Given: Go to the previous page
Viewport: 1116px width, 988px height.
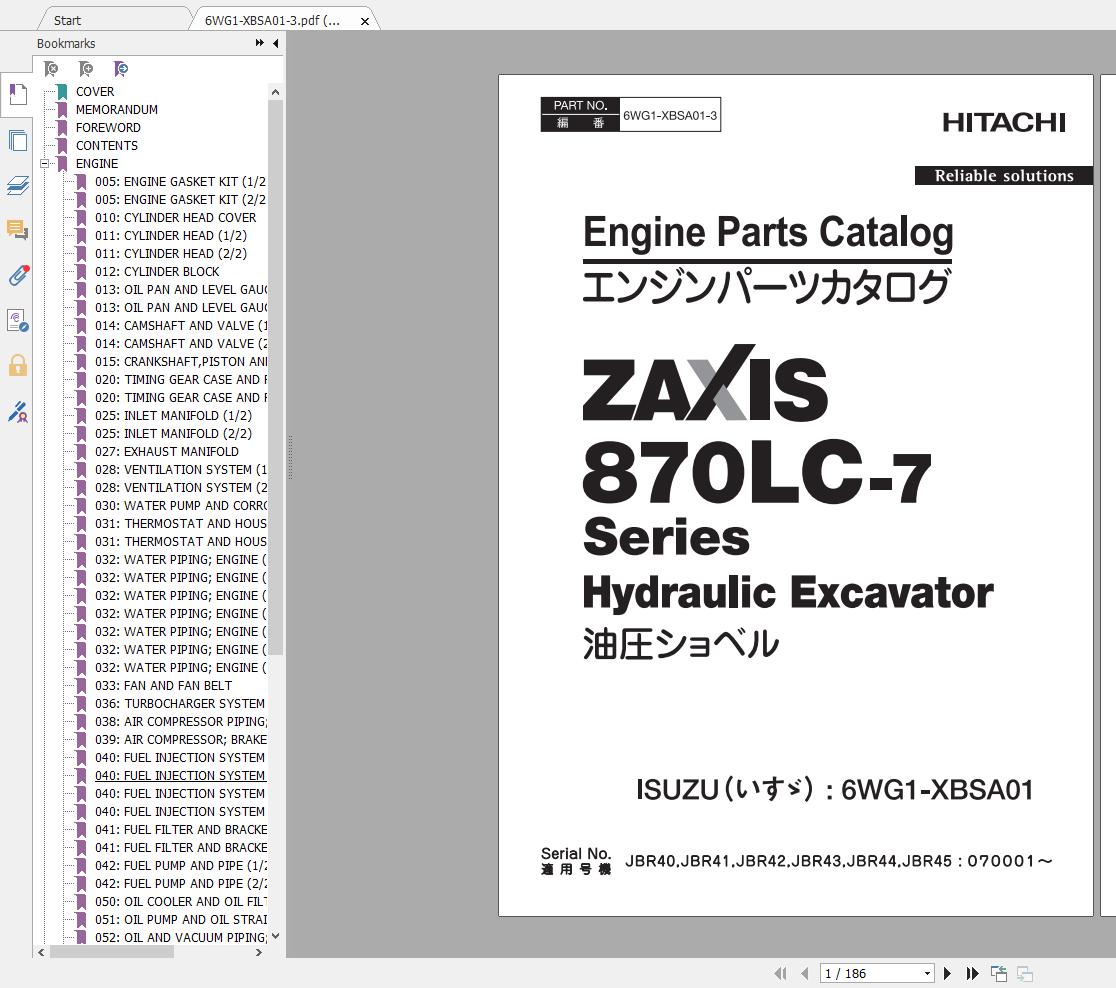Looking at the screenshot, I should (x=805, y=973).
